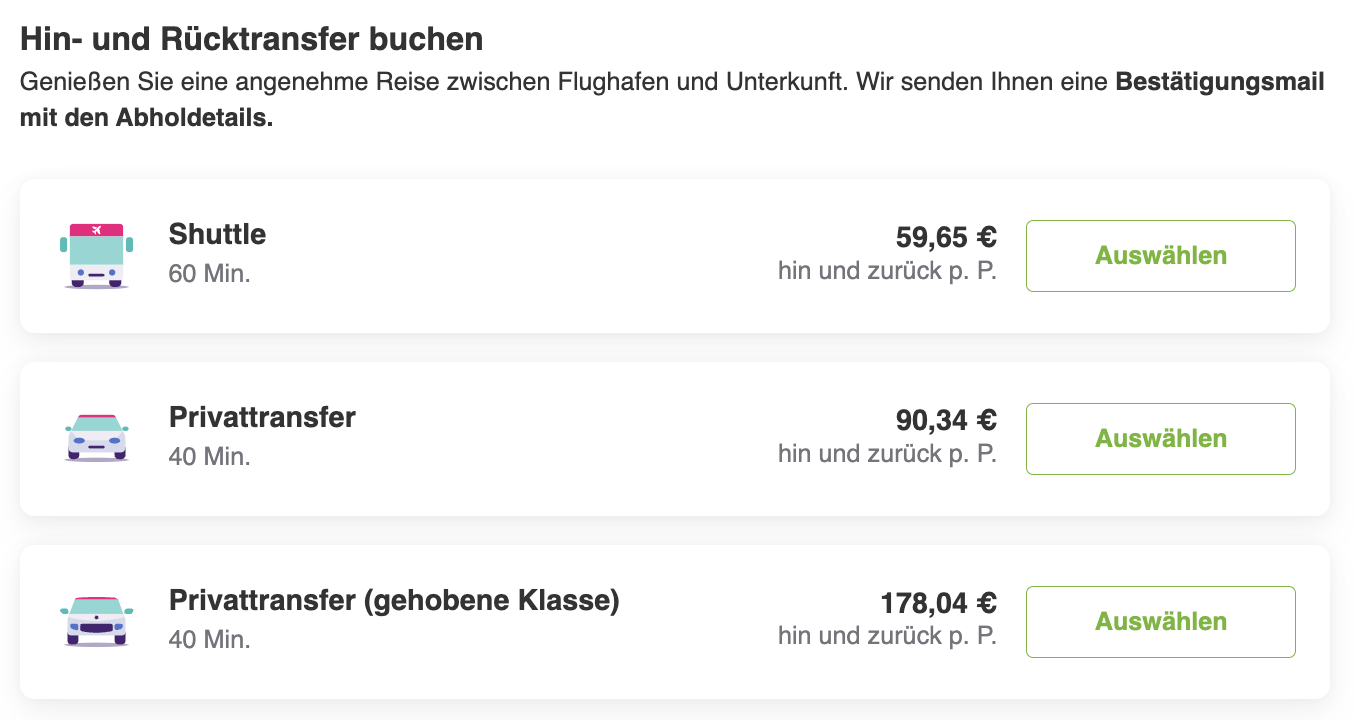Click the Privattransfer (gehobene Klasse) title
Viewport: 1356px width, 720px height.
coord(395,601)
